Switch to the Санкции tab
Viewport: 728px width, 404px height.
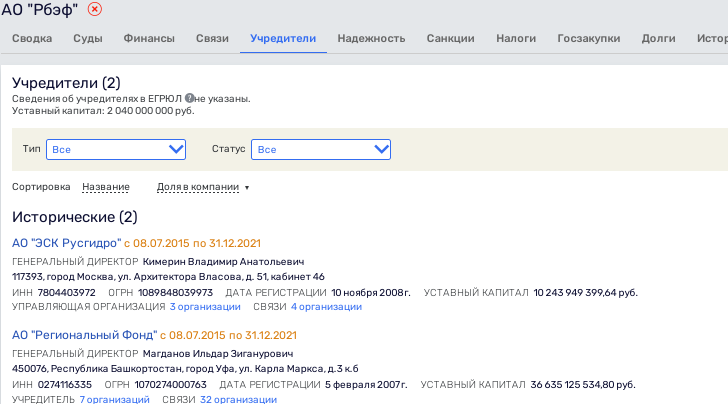click(x=451, y=39)
